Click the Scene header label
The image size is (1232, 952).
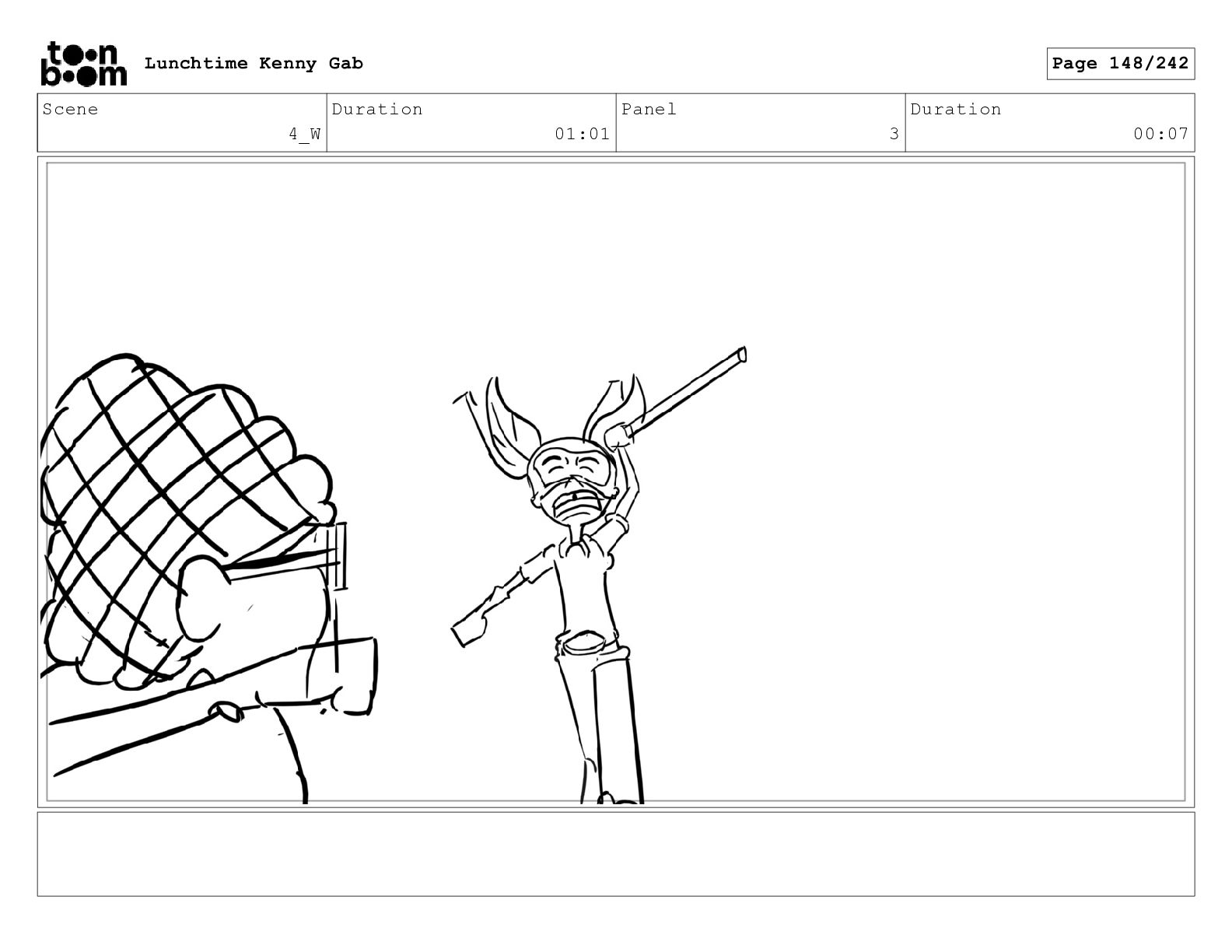[71, 109]
